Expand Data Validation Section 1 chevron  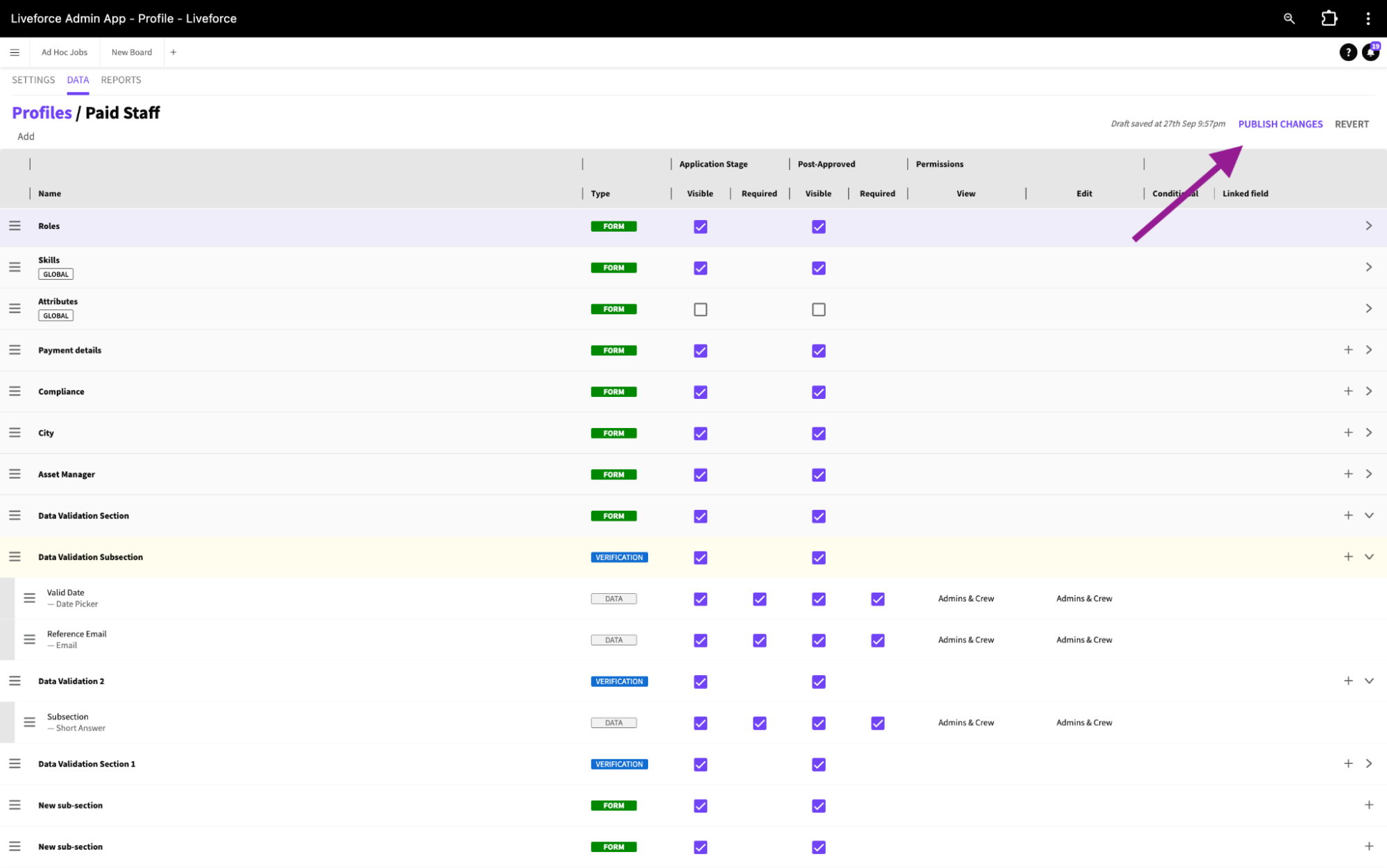point(1369,763)
